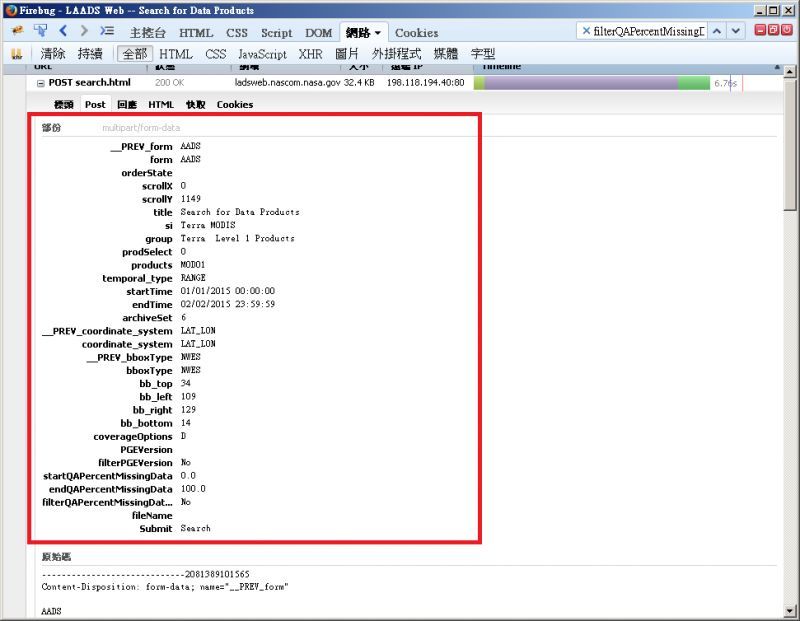Click the request timeline bar
Screen dimensions: 800x621
pyautogui.click(x=590, y=83)
